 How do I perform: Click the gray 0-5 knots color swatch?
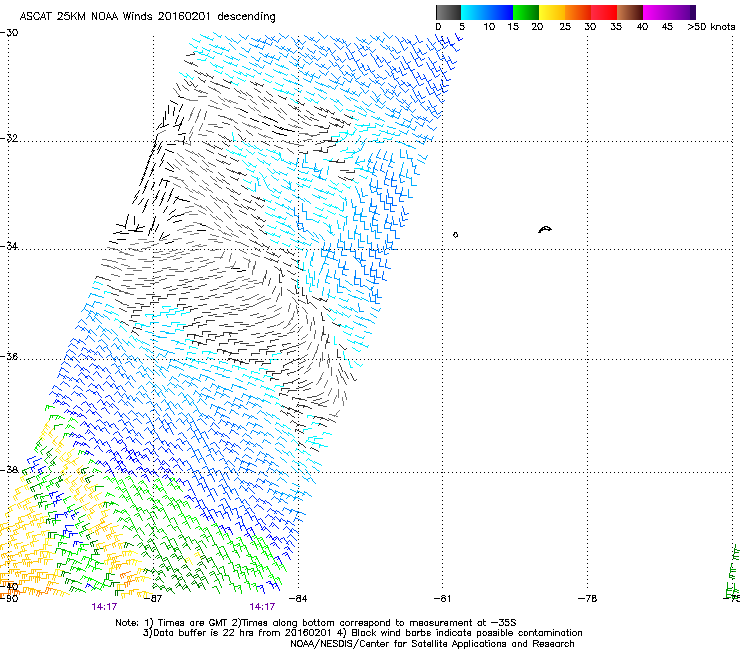pos(448,12)
